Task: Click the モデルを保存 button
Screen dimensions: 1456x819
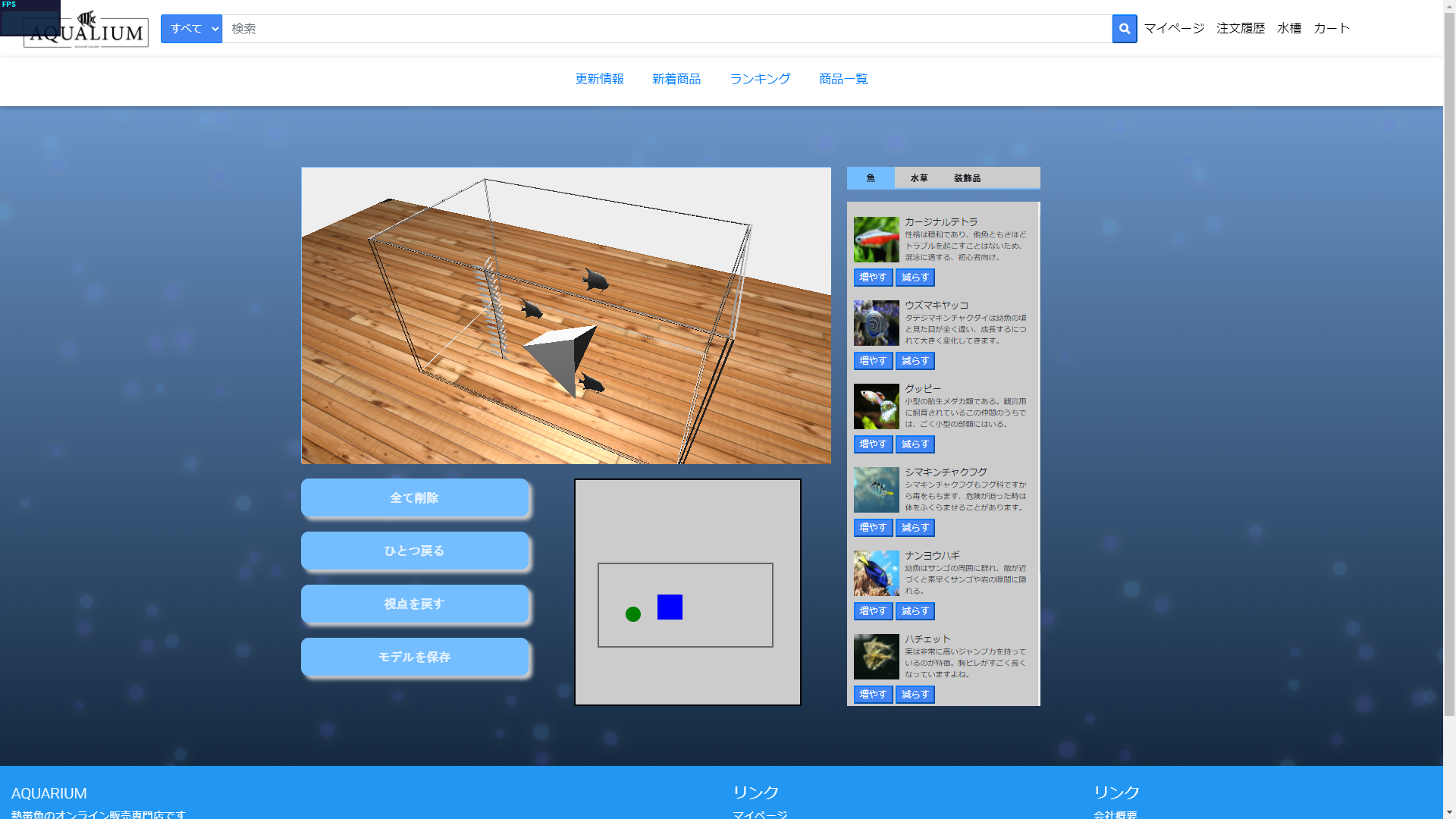Action: coord(415,657)
